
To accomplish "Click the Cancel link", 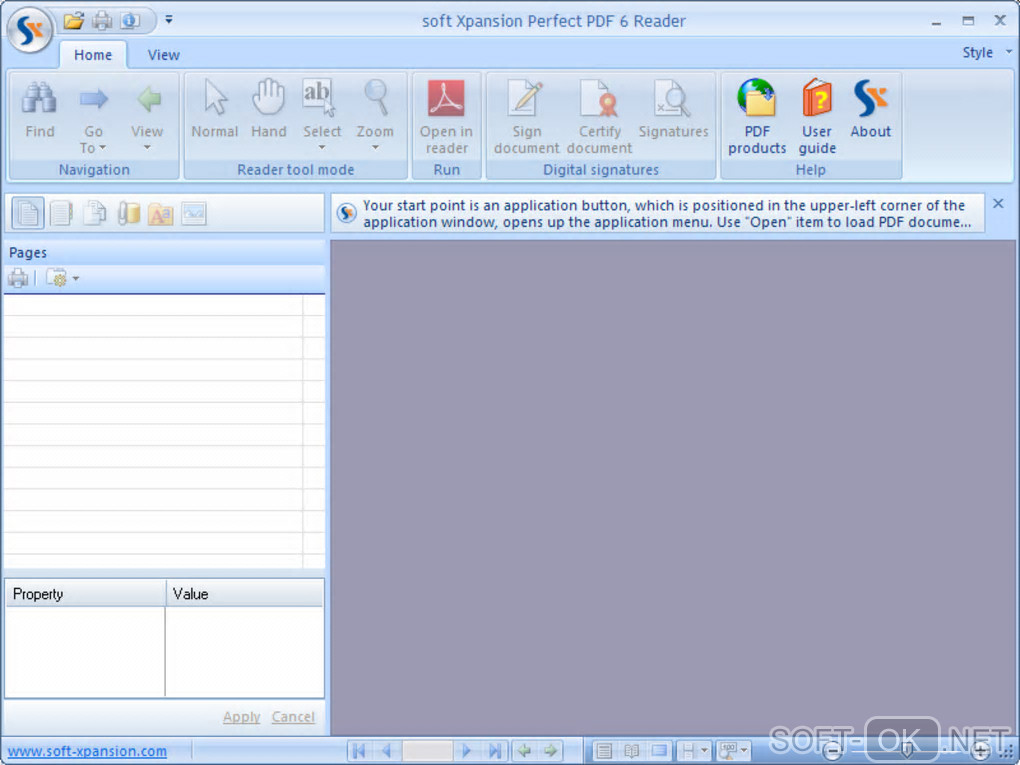I will coord(293,716).
